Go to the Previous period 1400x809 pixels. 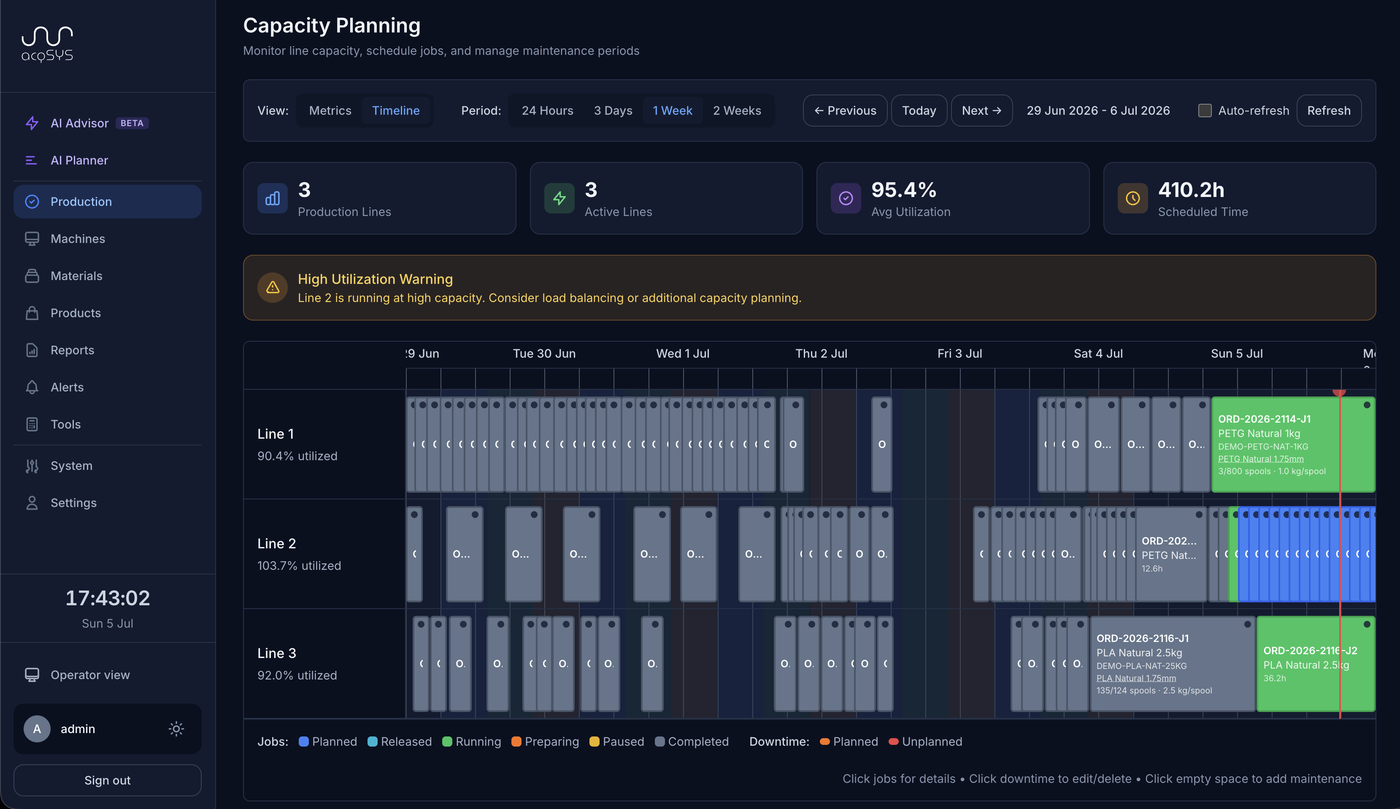point(845,111)
